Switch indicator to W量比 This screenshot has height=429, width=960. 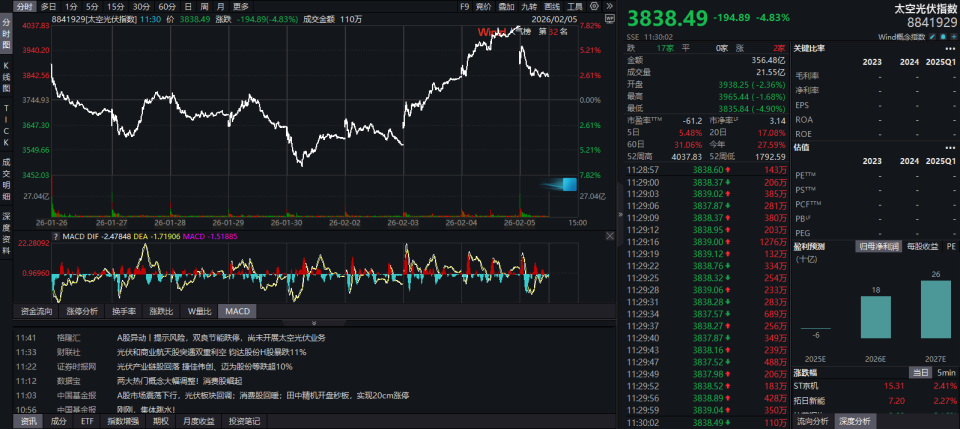tap(200, 311)
